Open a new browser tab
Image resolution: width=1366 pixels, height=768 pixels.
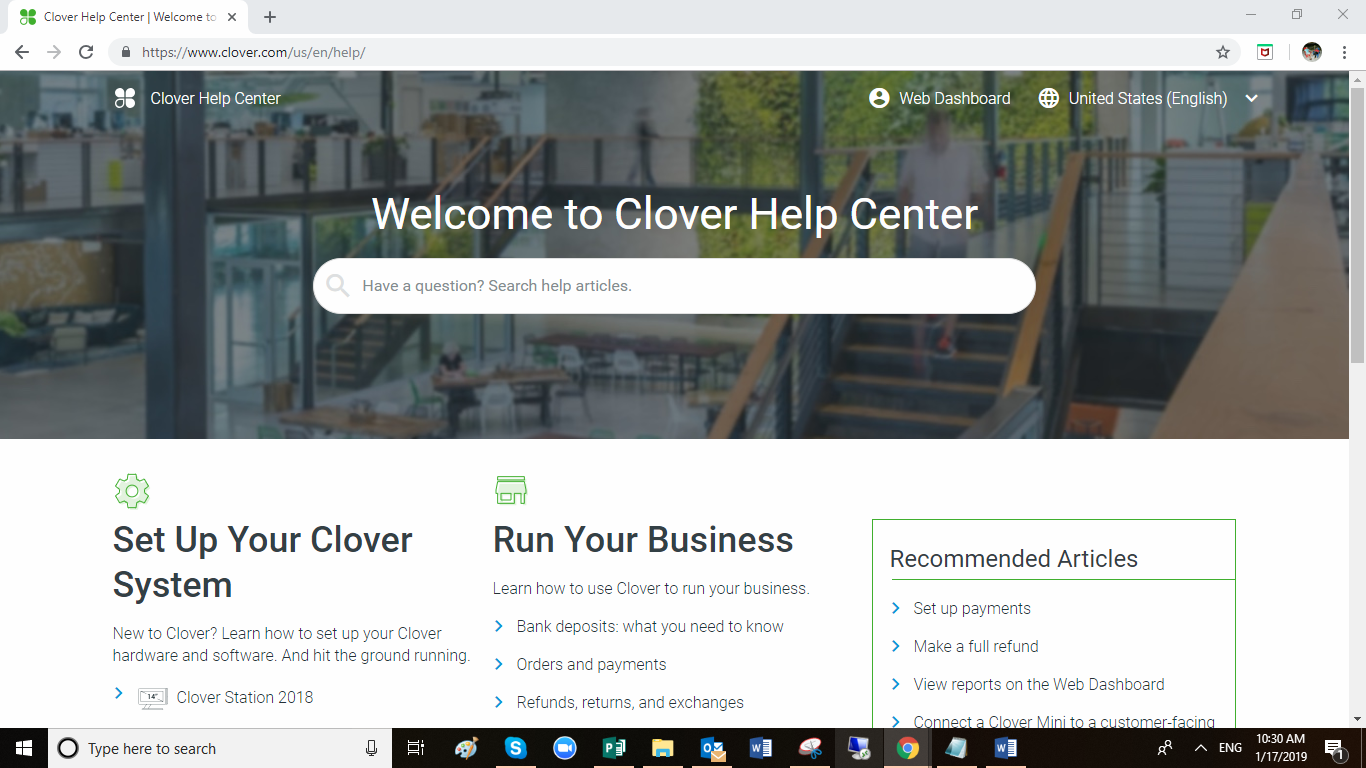pos(270,17)
